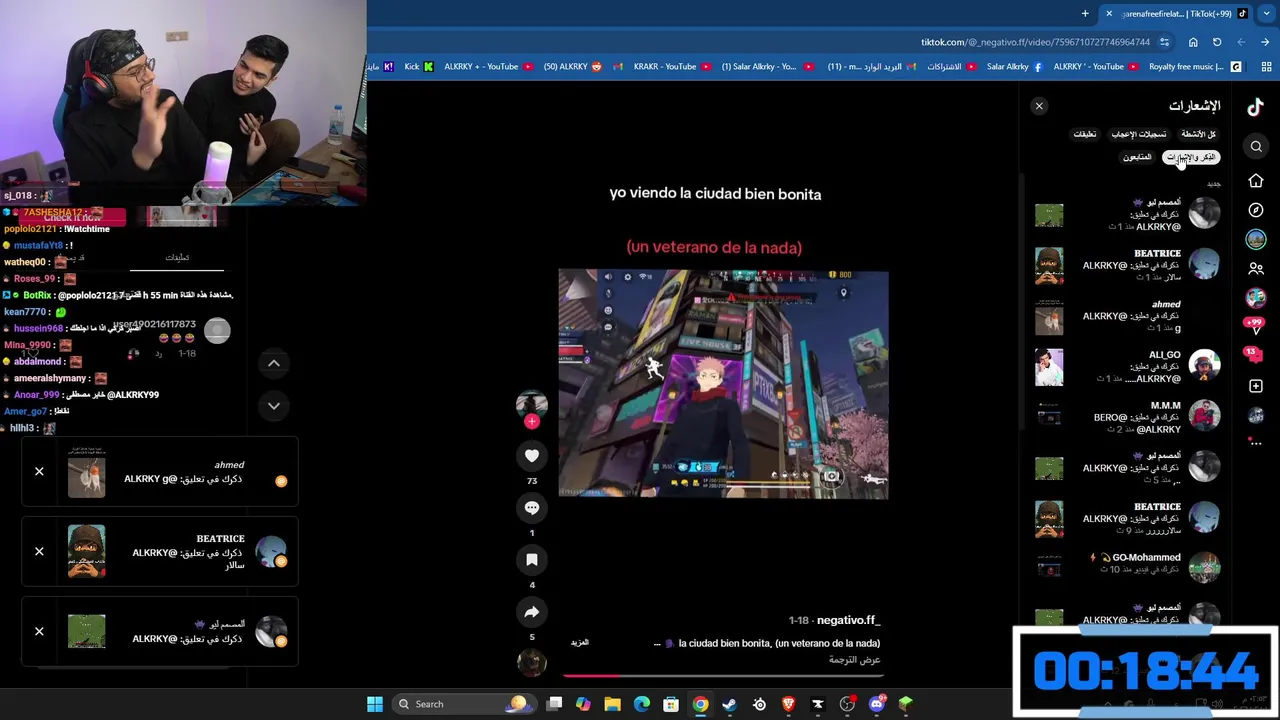Open the Windows Start menu
Viewport: 1280px width, 720px height.
pos(375,704)
